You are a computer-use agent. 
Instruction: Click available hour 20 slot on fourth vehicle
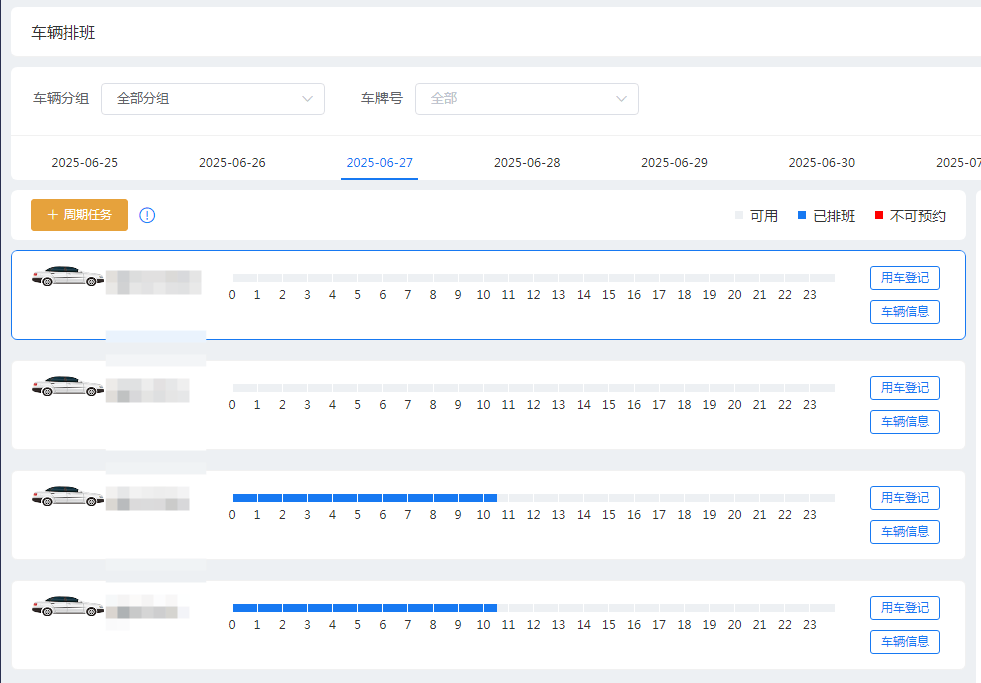tap(747, 608)
